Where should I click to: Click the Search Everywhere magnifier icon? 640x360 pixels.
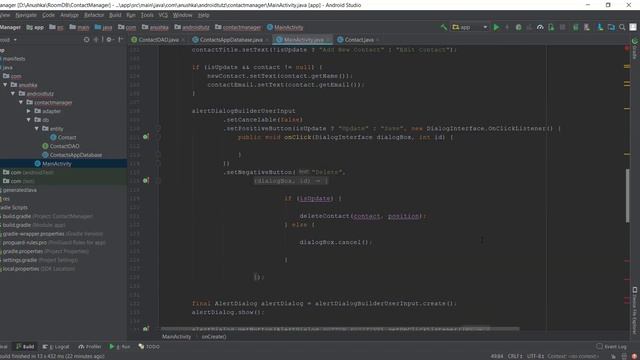point(622,27)
